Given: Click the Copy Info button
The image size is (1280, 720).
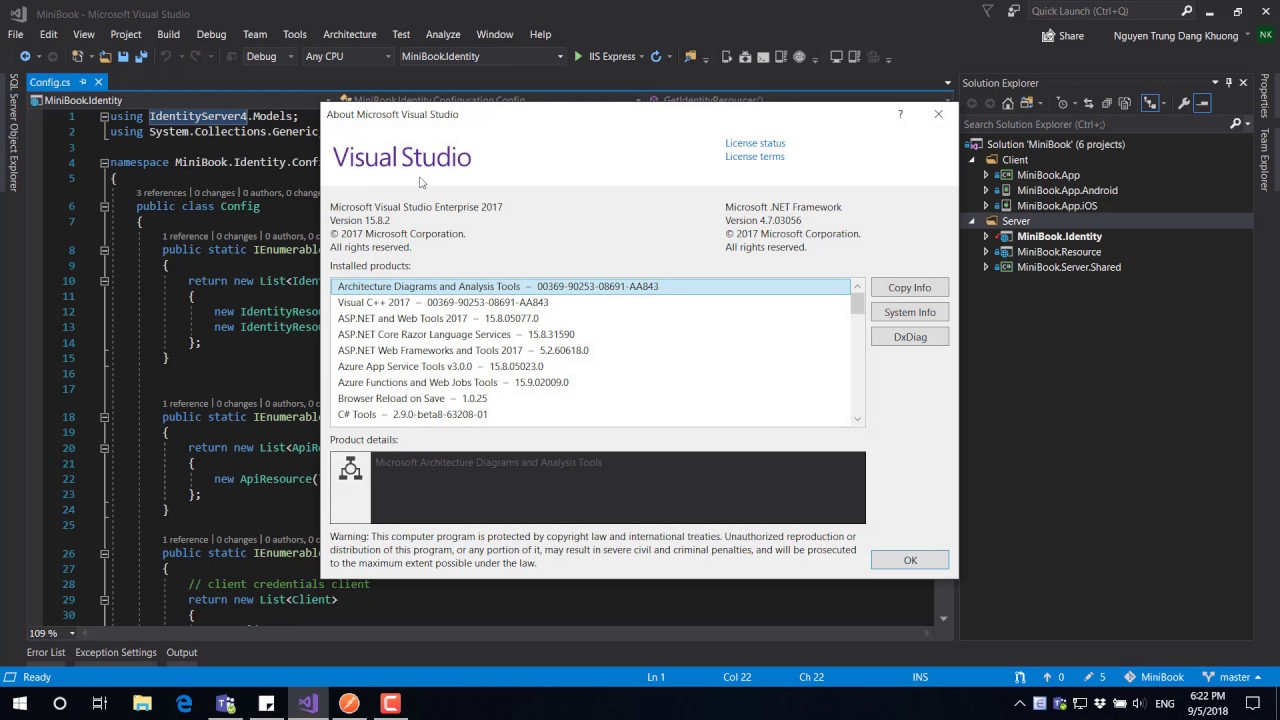Looking at the screenshot, I should [x=910, y=288].
